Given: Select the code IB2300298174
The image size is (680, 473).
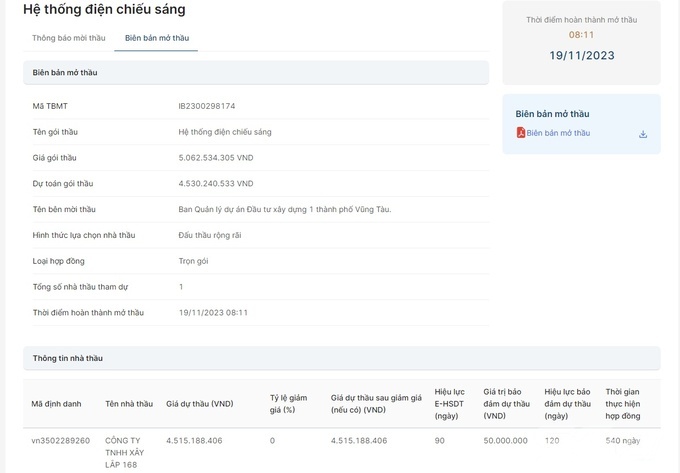Looking at the screenshot, I should pos(207,106).
